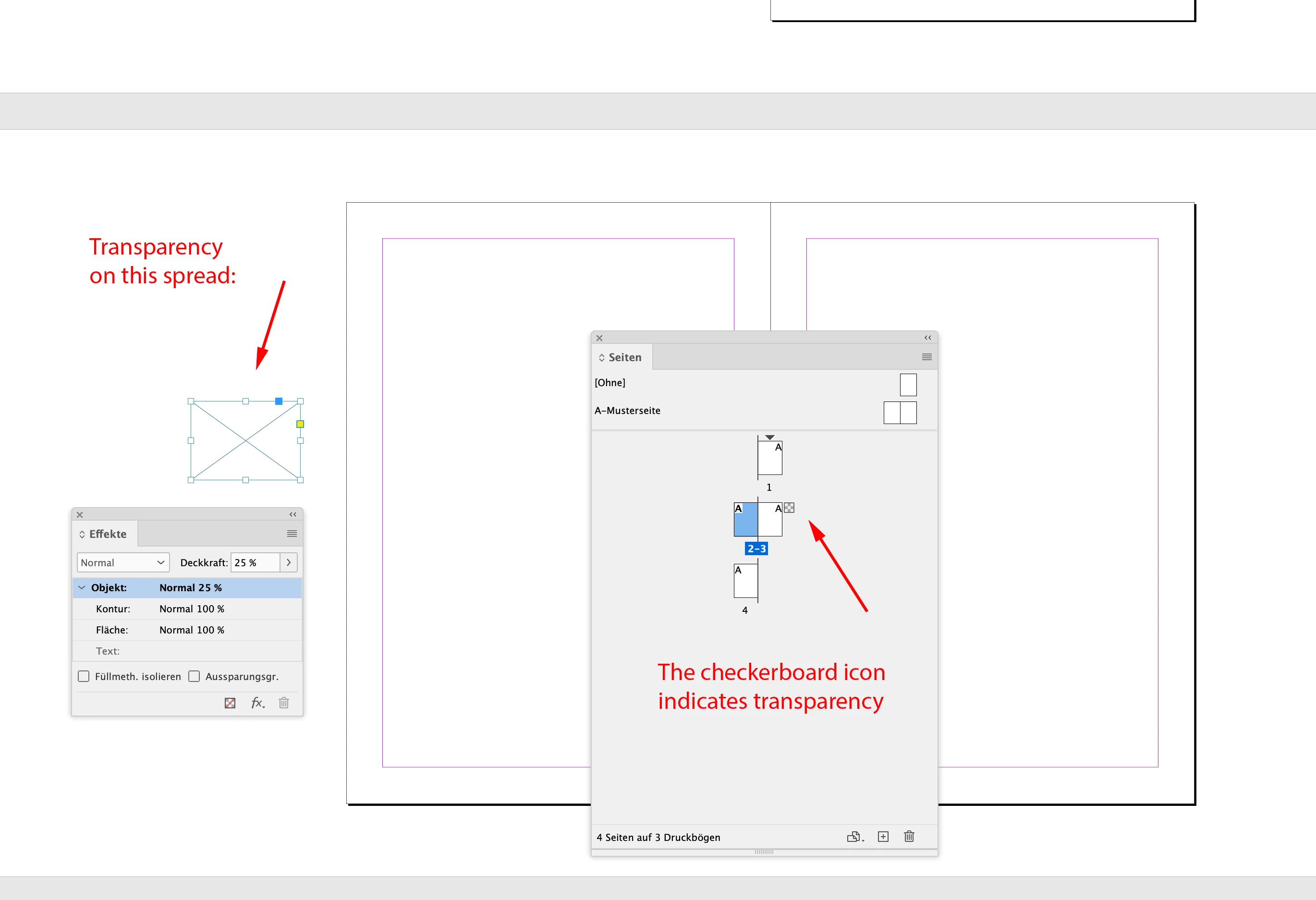Collapse the Objekt row disclosure arrow
Image resolution: width=1316 pixels, height=900 pixels.
[82, 587]
